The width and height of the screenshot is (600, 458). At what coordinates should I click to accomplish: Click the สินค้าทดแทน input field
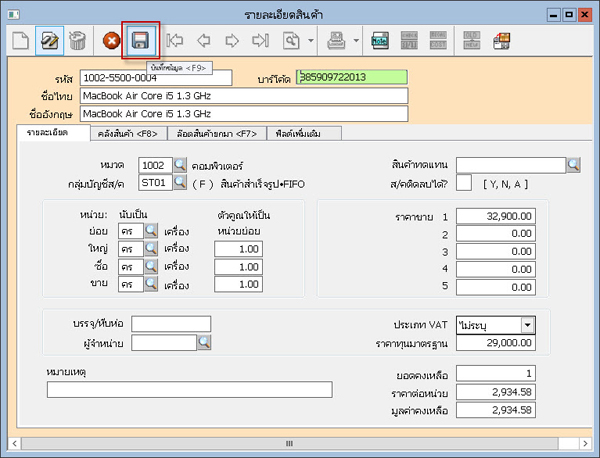click(511, 165)
